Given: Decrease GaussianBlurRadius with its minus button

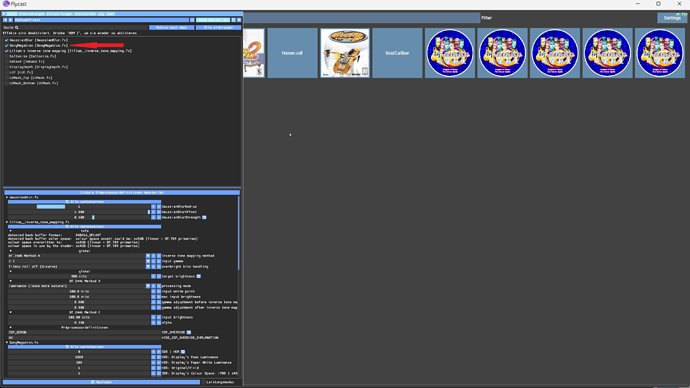Looking at the screenshot, I should (154, 206).
